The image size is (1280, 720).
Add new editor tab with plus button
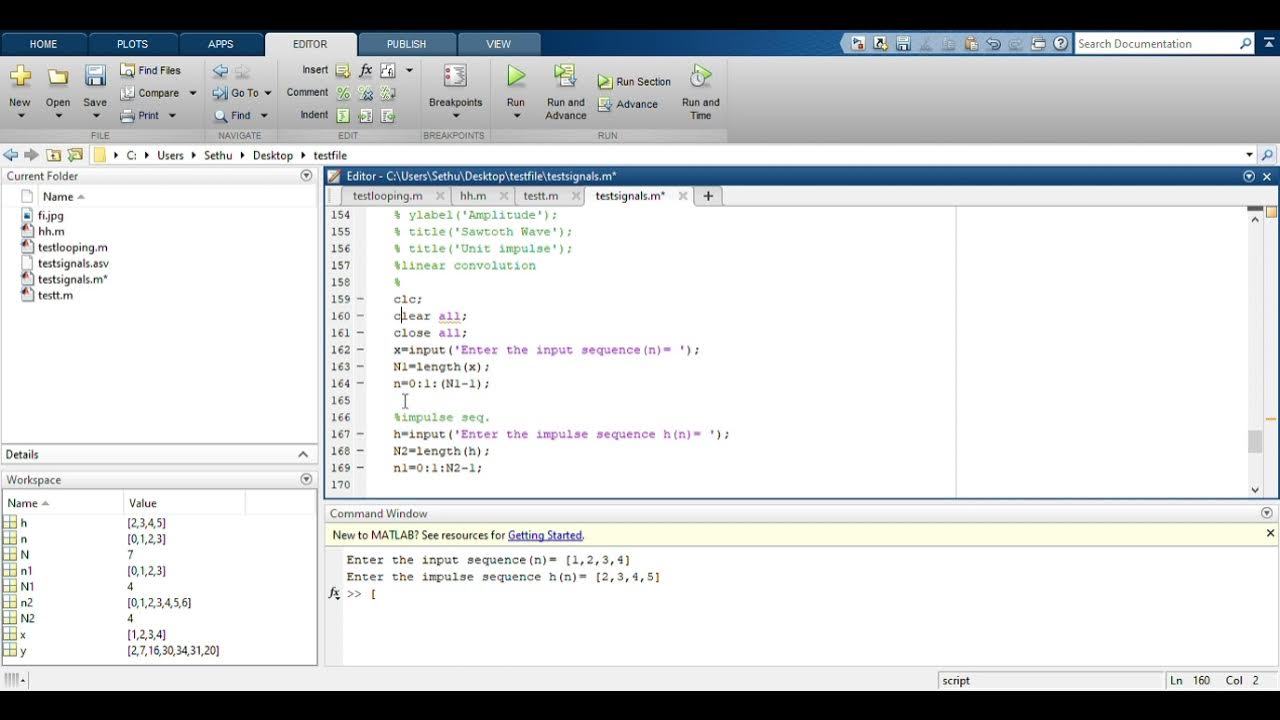tap(708, 196)
